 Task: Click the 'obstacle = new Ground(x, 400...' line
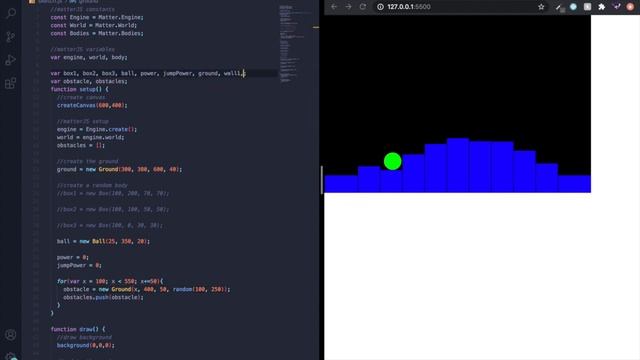tap(147, 289)
